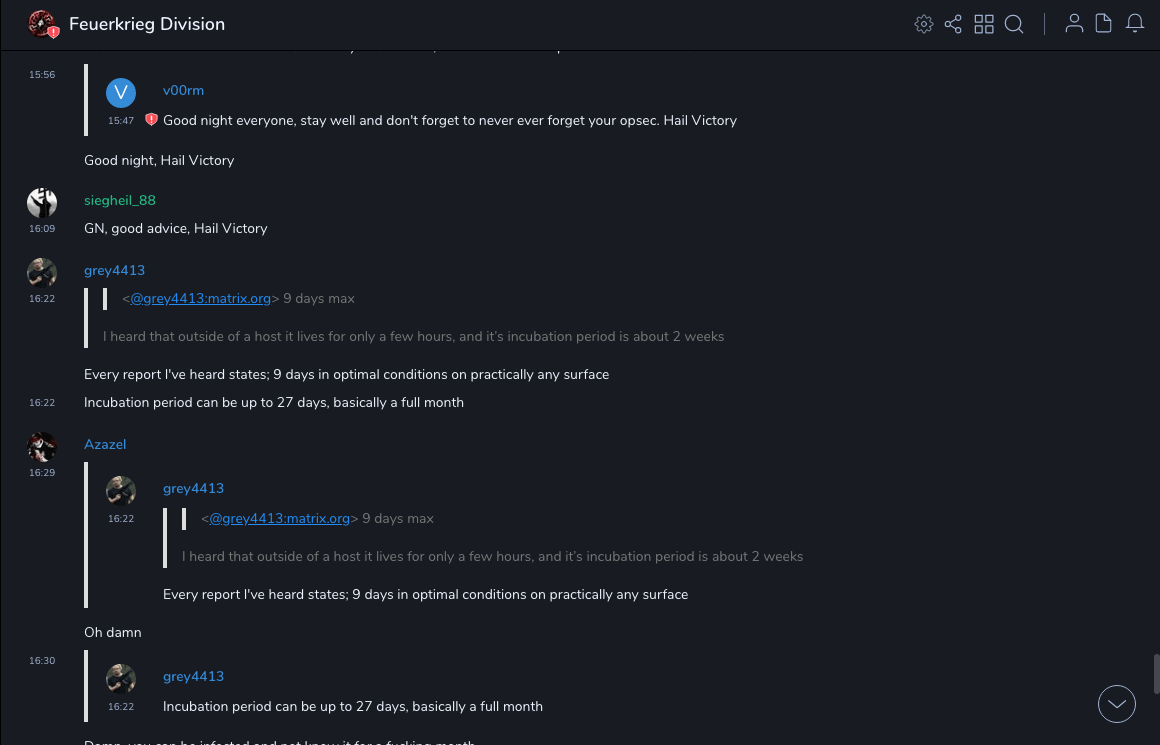This screenshot has width=1160, height=745.
Task: Click the room title in the header
Action: coord(147,24)
